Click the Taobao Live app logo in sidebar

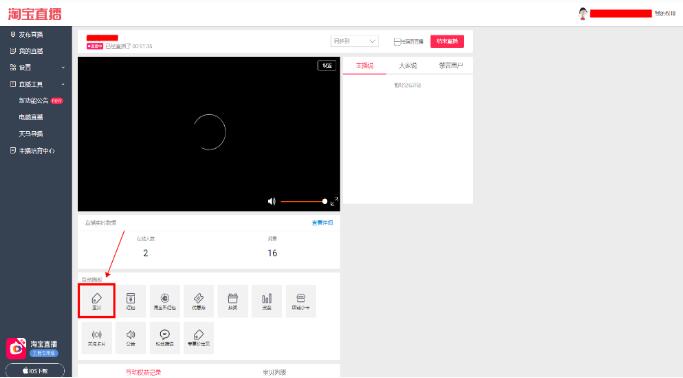coord(16,348)
